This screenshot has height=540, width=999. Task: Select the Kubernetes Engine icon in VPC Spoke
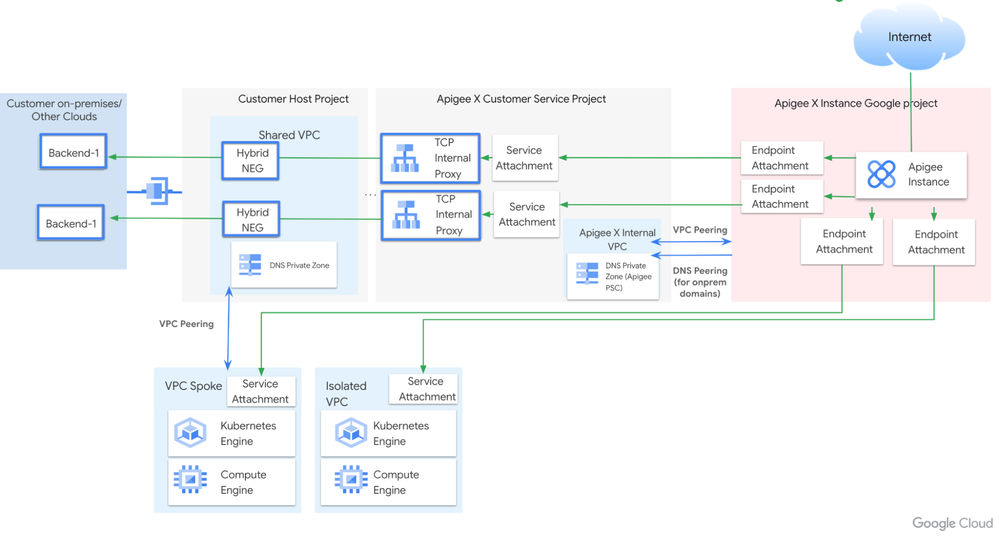click(190, 433)
